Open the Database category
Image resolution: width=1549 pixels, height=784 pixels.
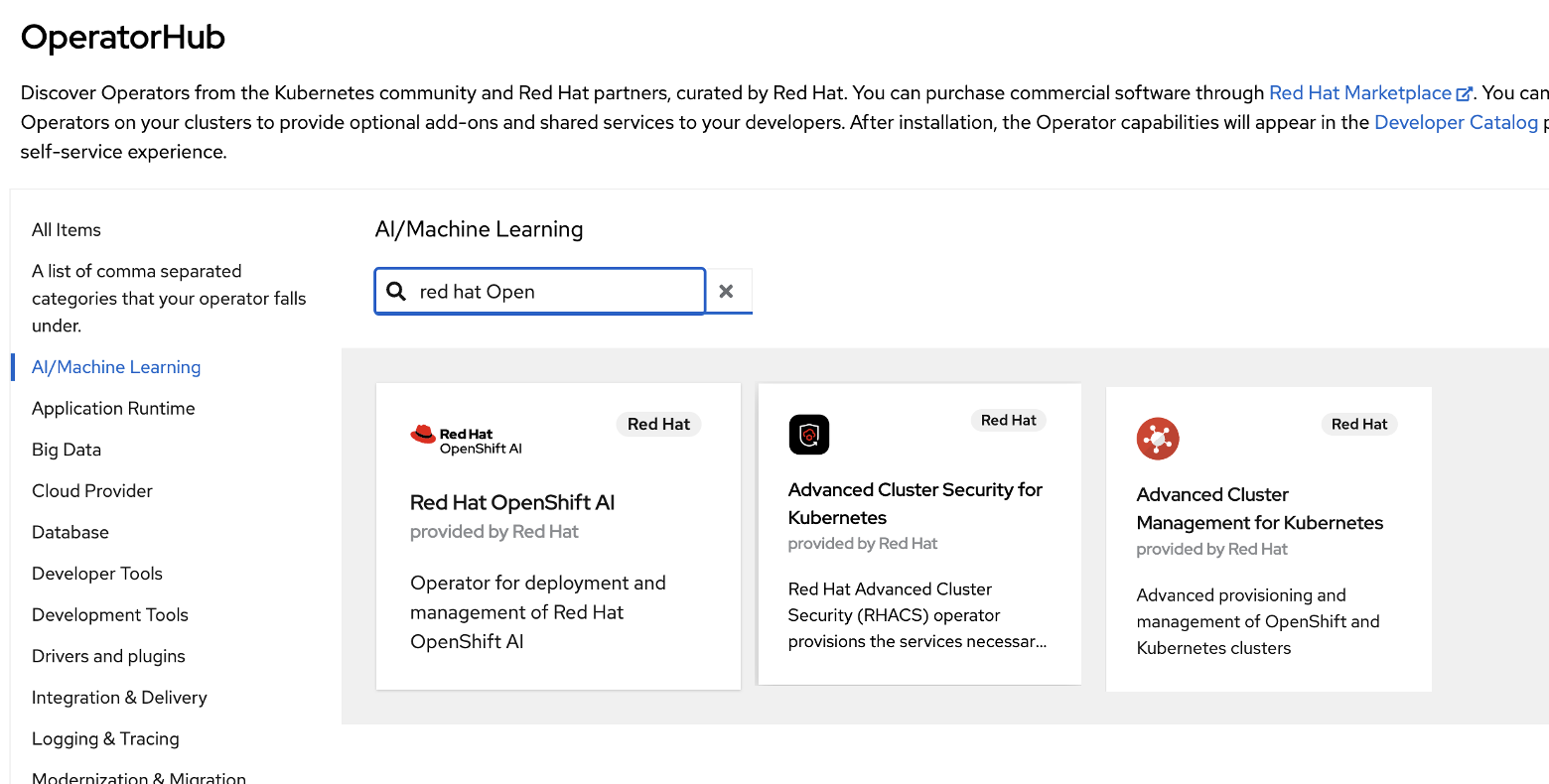point(70,532)
